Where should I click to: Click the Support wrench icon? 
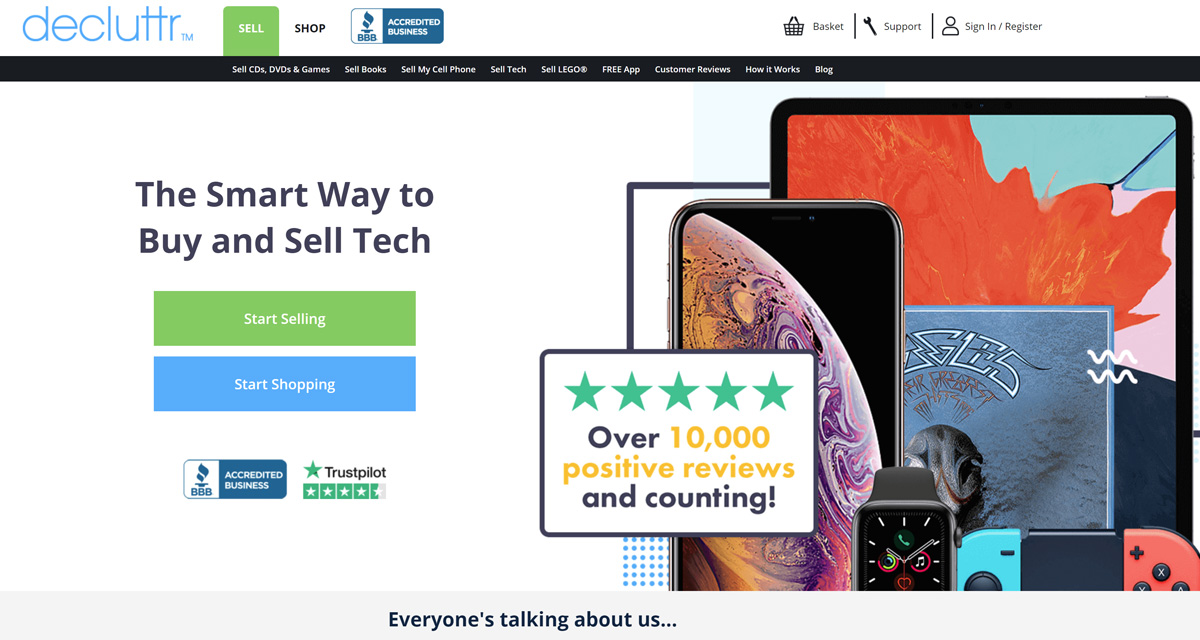pos(870,27)
